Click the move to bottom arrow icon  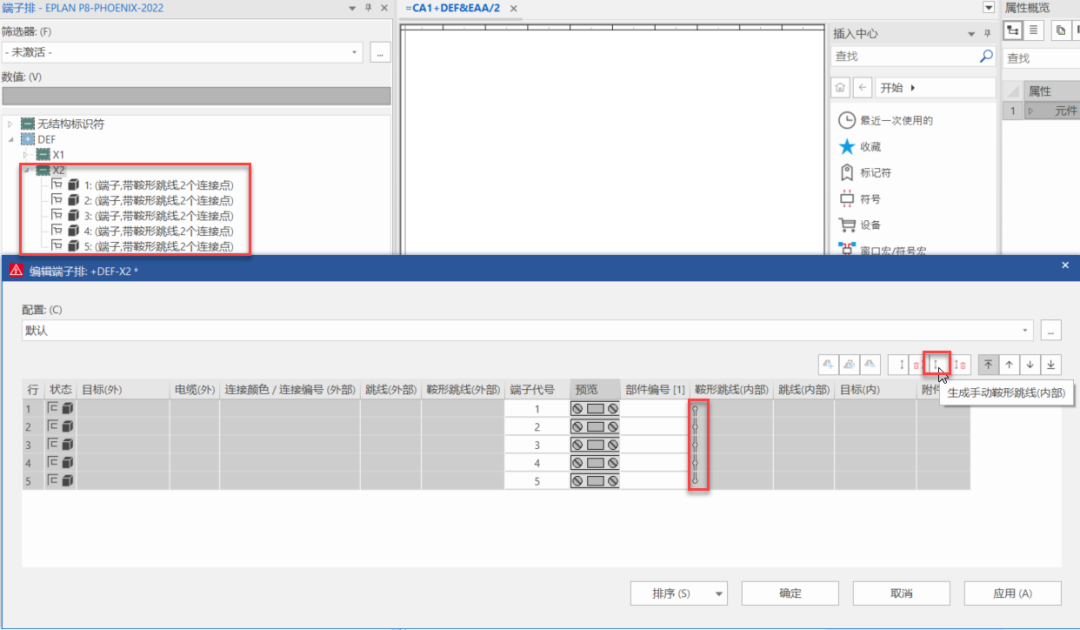1051,365
